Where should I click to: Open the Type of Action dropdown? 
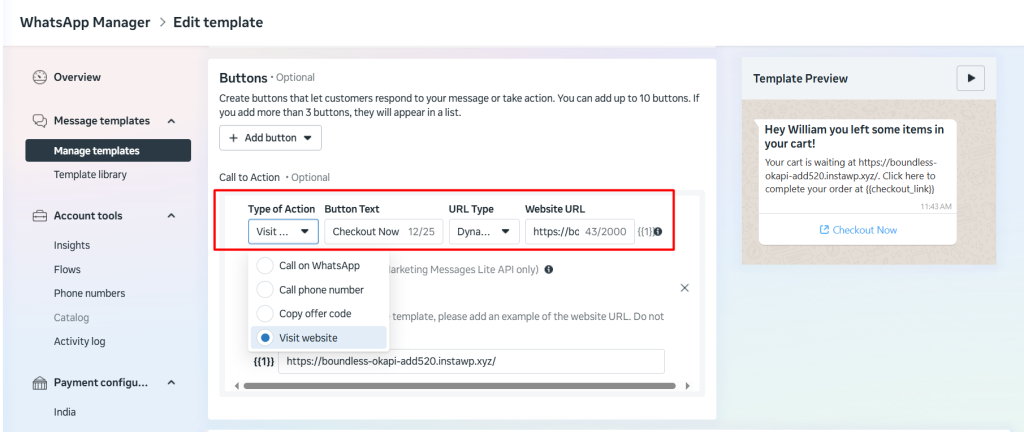pos(283,232)
